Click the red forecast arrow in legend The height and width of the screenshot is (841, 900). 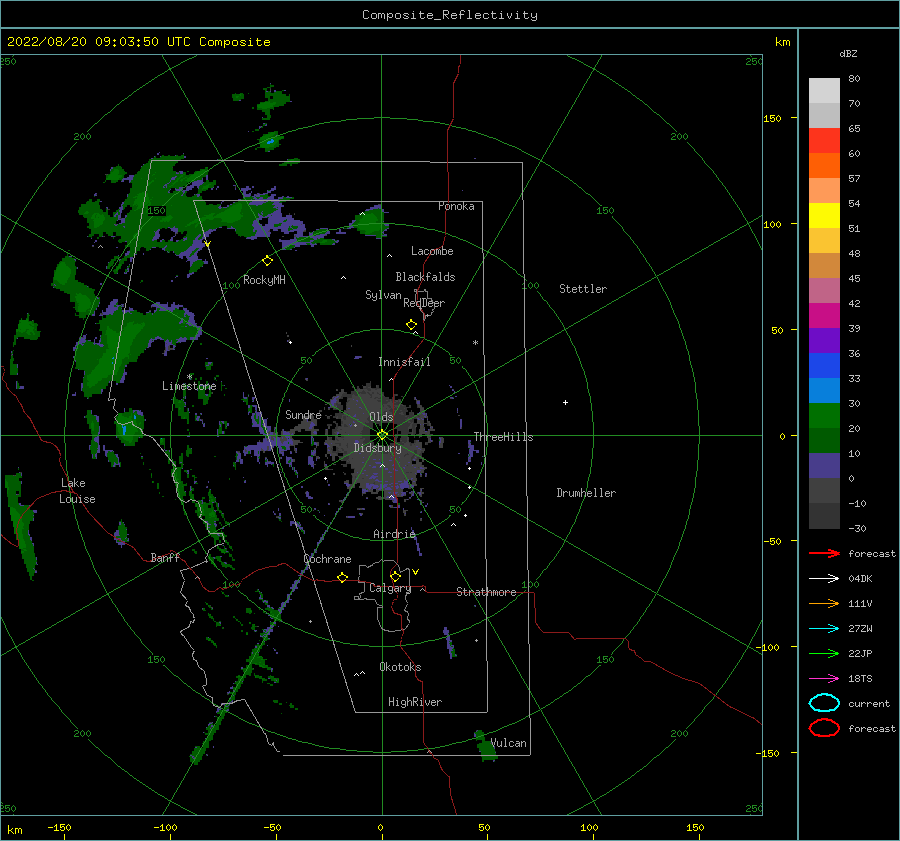click(824, 553)
